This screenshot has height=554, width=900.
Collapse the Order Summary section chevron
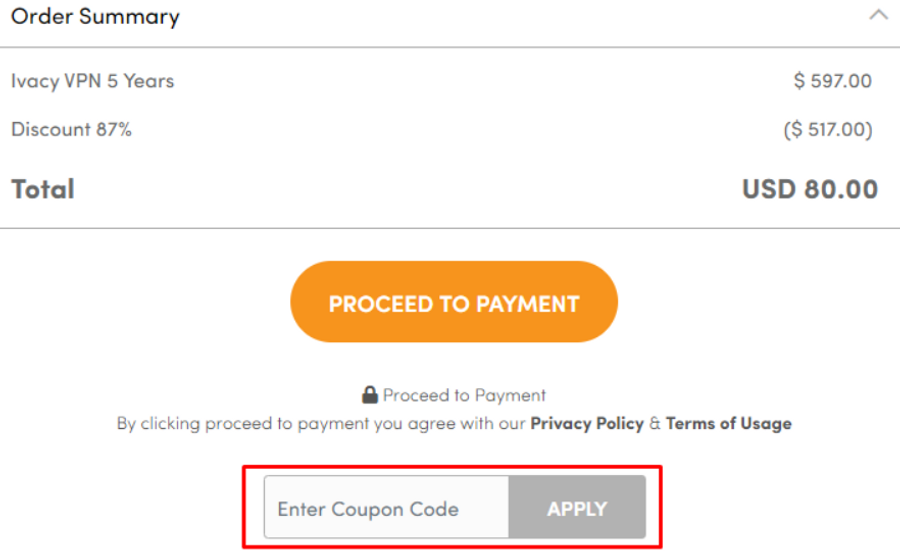click(x=878, y=15)
